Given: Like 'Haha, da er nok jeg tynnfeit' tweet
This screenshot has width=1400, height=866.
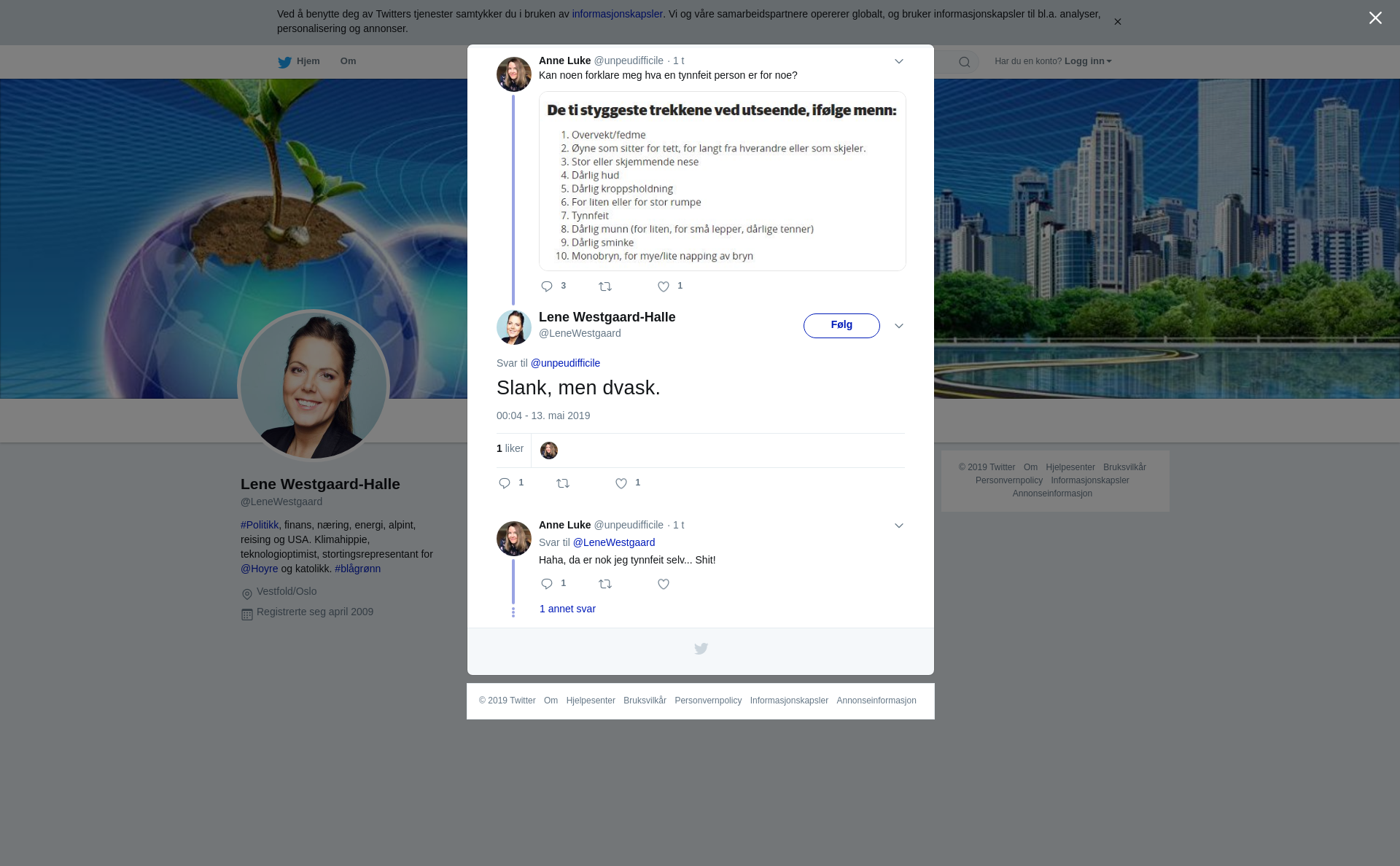Looking at the screenshot, I should [x=664, y=584].
